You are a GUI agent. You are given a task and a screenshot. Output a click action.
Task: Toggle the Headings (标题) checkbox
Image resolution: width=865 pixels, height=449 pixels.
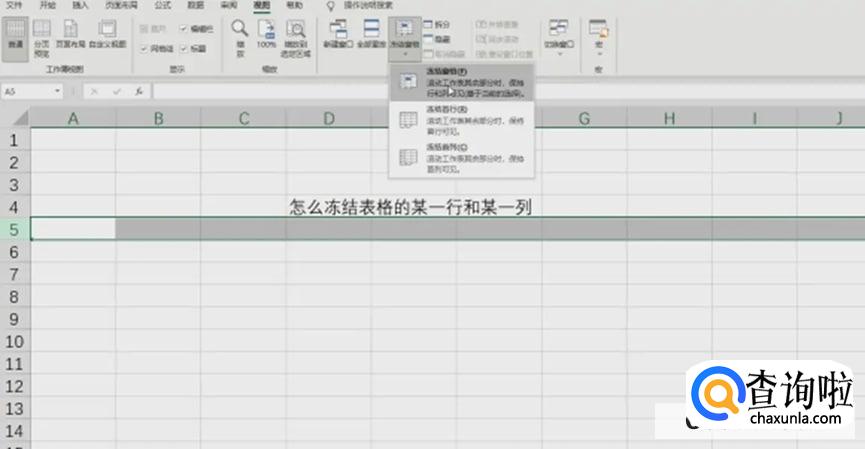pos(183,49)
